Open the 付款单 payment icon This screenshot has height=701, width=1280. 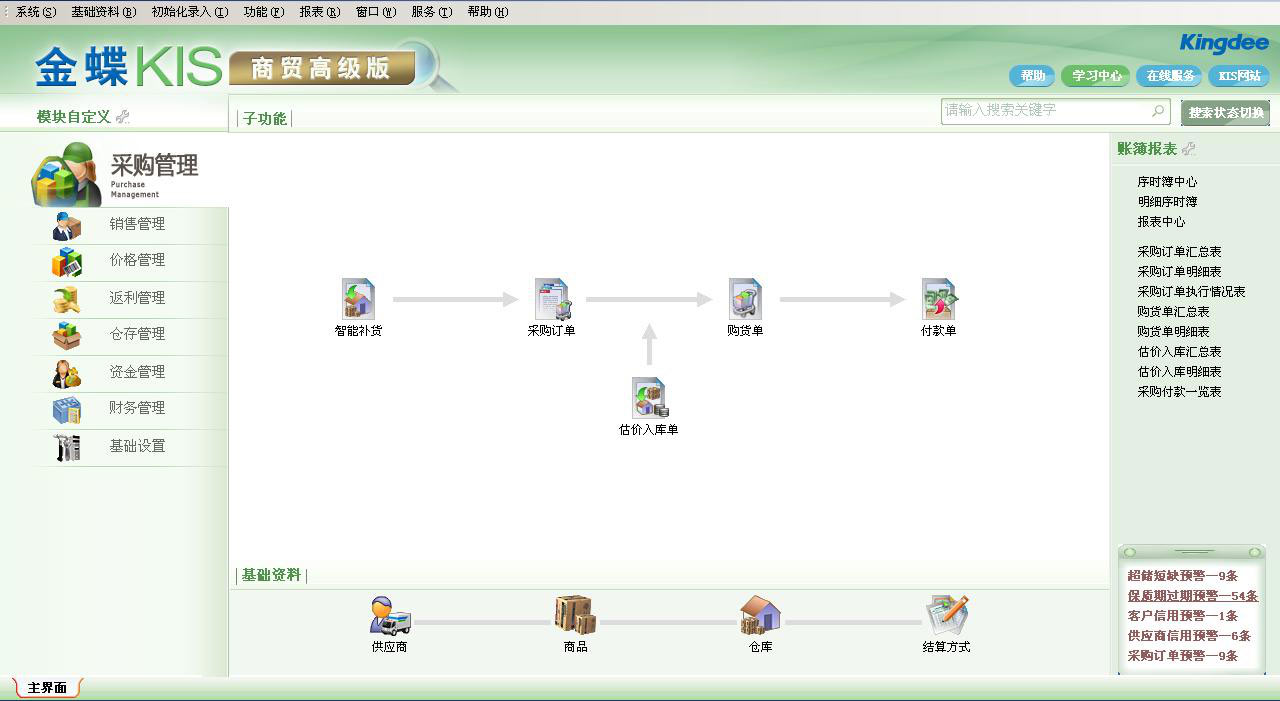coord(939,299)
